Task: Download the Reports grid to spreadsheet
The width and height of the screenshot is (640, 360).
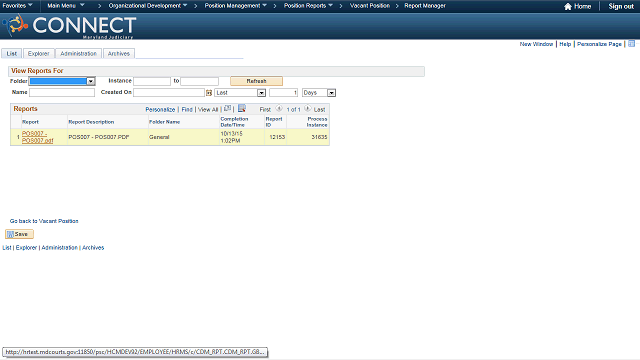Action: point(242,108)
